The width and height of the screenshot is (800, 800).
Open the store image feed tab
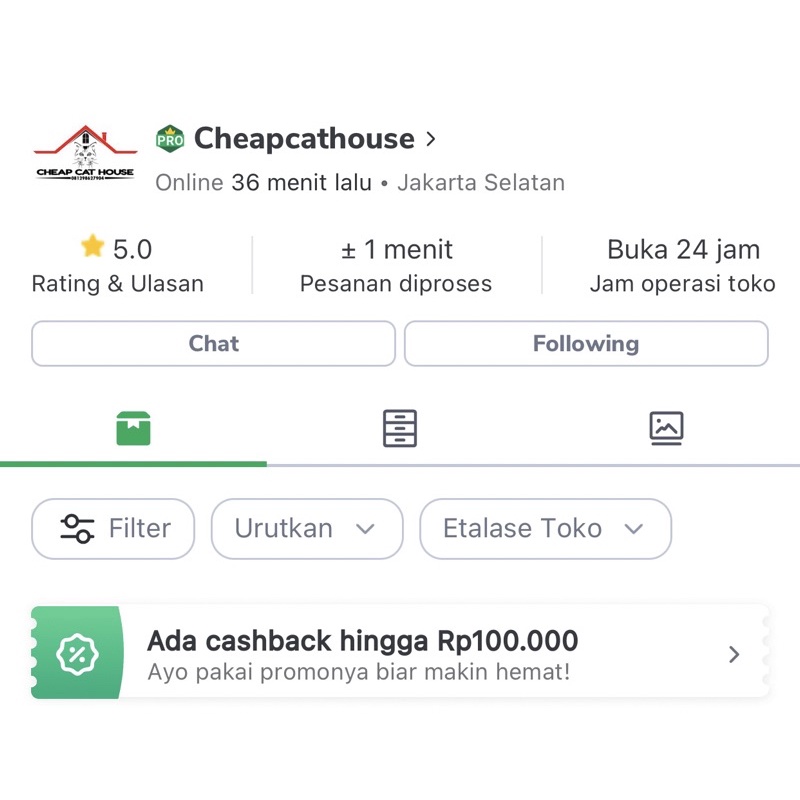(x=666, y=428)
